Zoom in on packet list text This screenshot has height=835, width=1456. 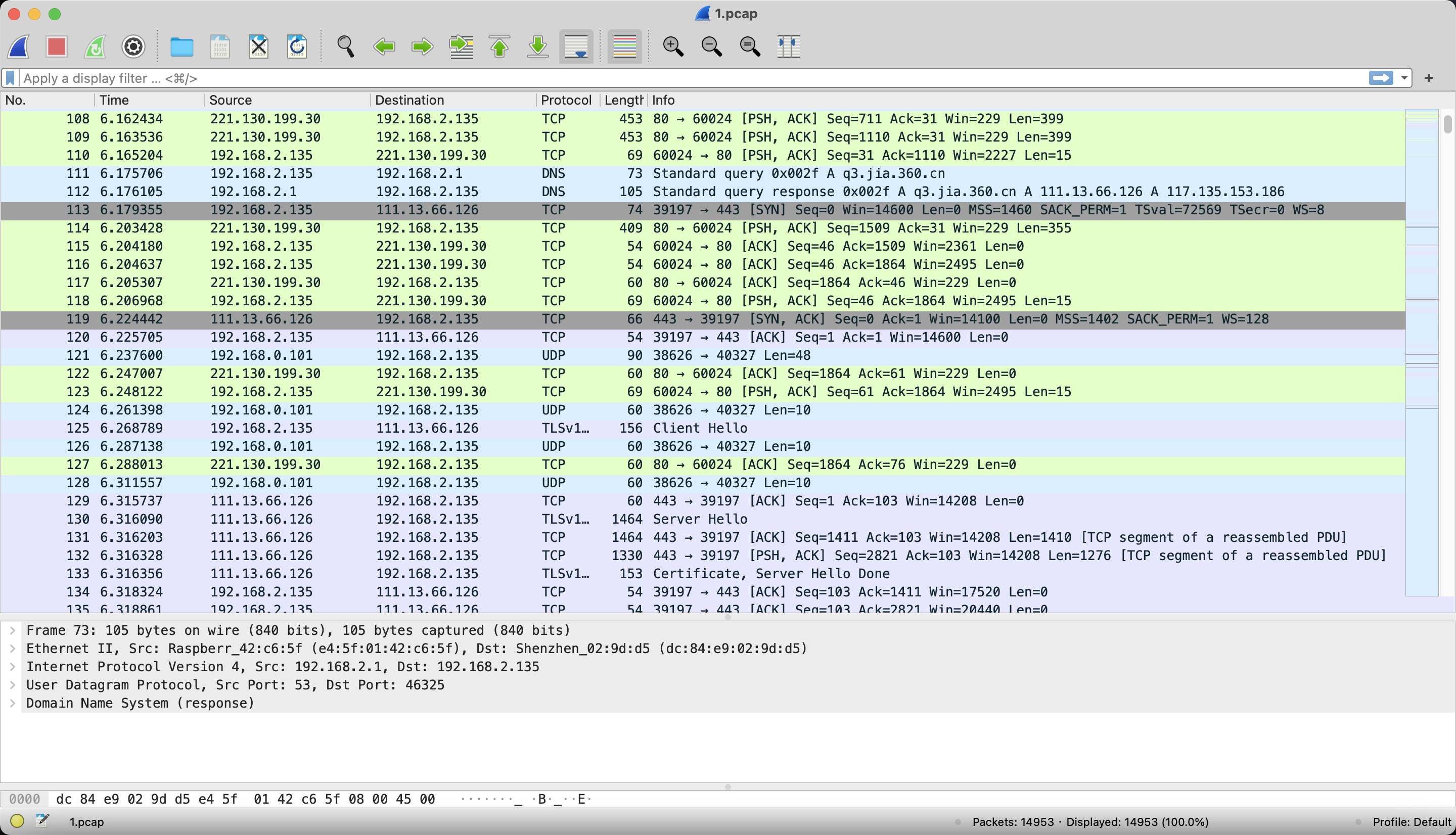673,47
